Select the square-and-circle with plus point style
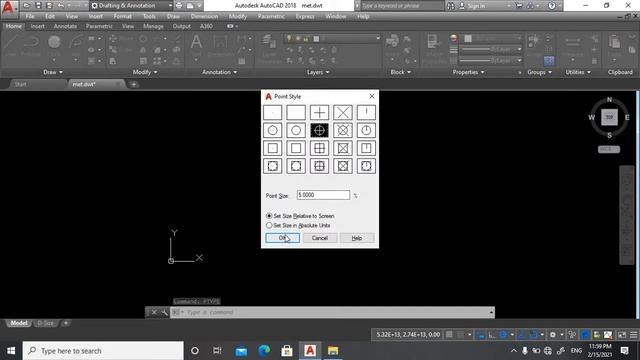The image size is (640, 360). [x=319, y=166]
